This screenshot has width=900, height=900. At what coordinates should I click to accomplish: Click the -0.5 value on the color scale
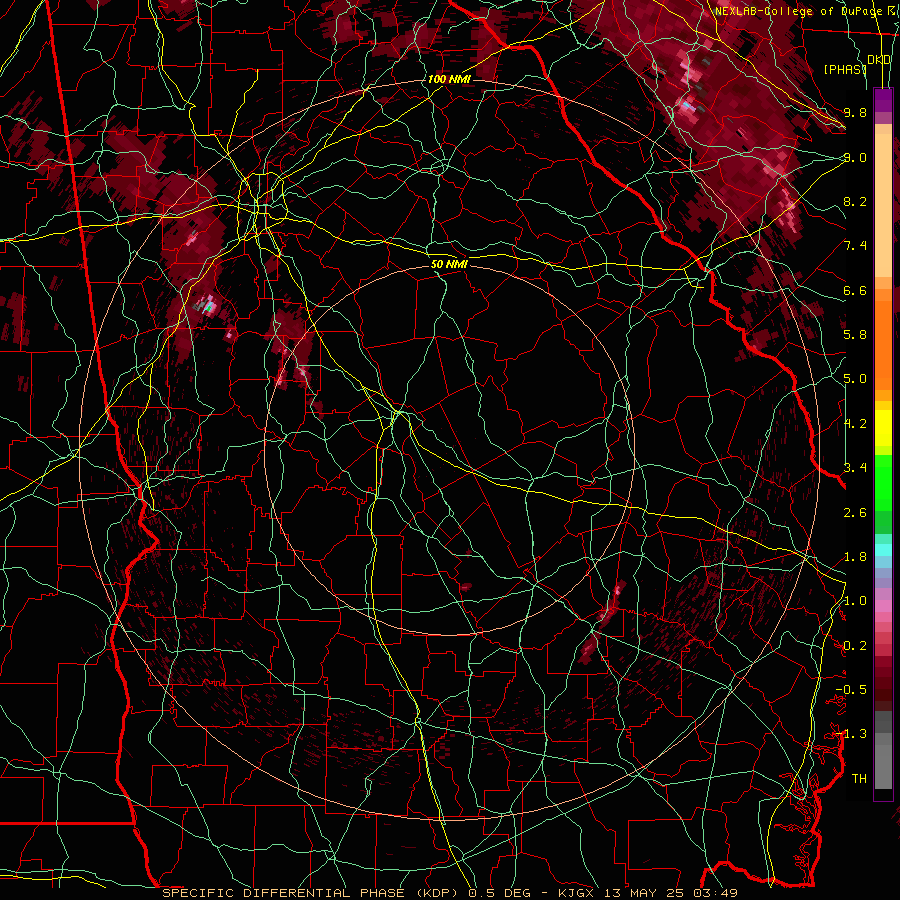(x=851, y=690)
